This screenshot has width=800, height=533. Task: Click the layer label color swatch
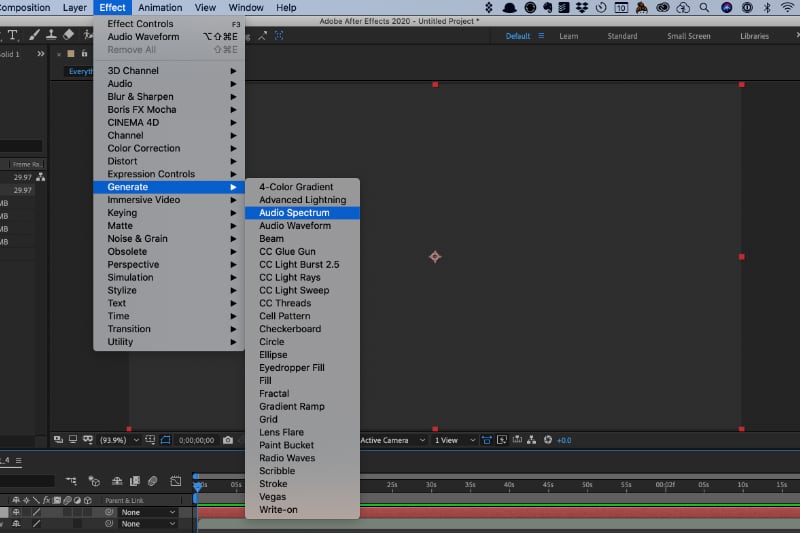(71, 54)
